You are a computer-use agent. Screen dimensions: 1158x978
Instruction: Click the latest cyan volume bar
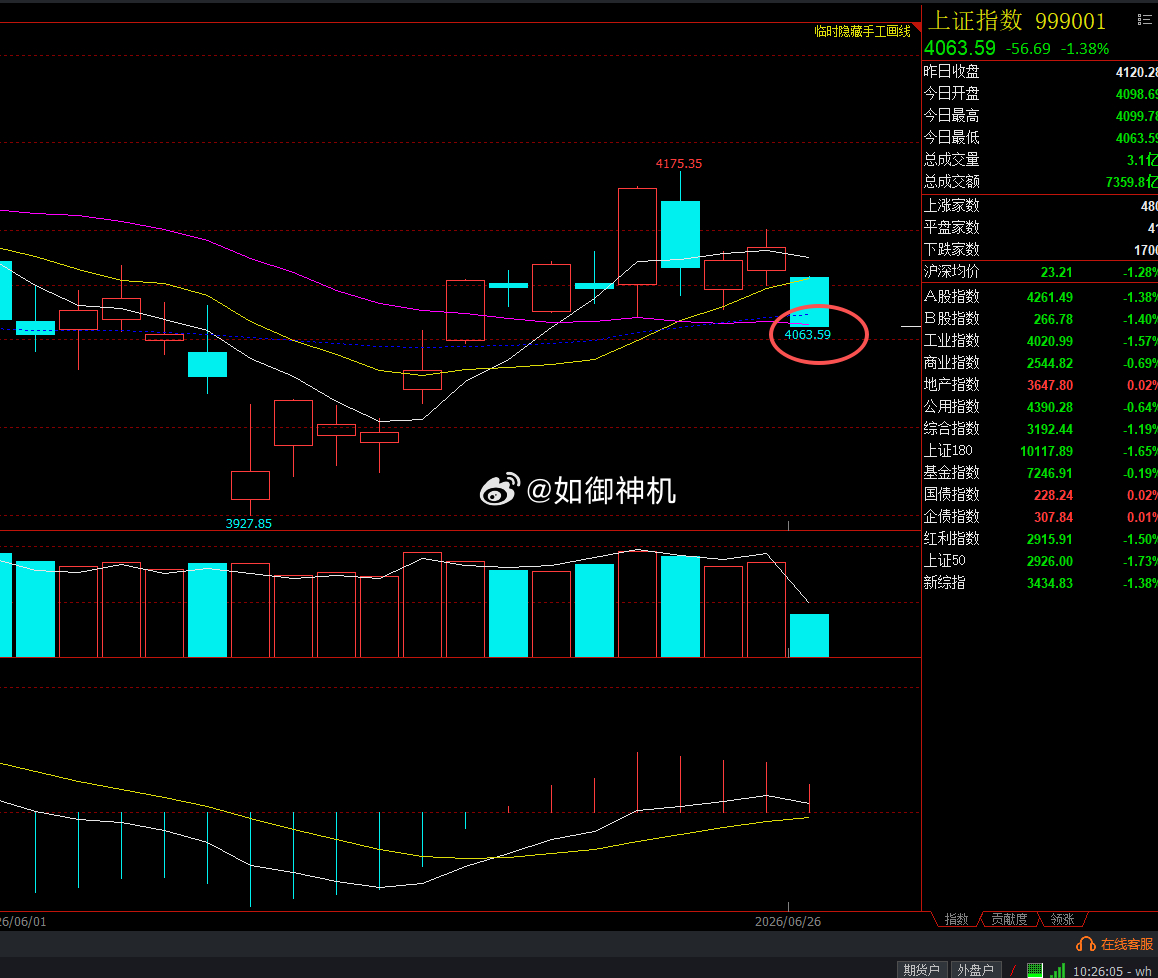[809, 635]
